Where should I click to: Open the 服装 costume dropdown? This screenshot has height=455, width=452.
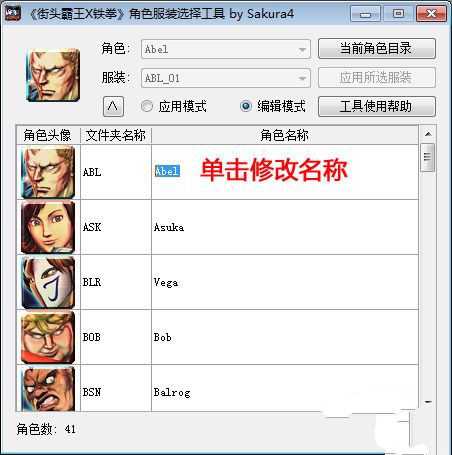[226, 78]
